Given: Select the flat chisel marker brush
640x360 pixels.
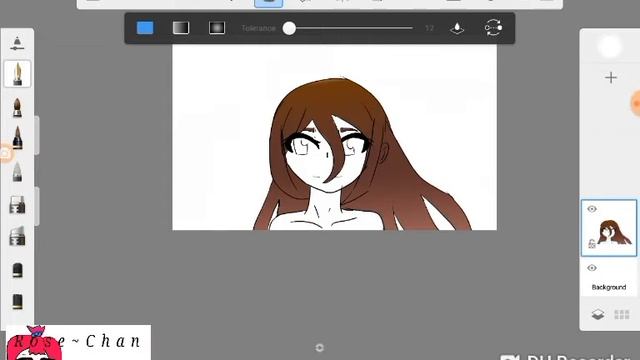Looking at the screenshot, I should (x=17, y=205).
